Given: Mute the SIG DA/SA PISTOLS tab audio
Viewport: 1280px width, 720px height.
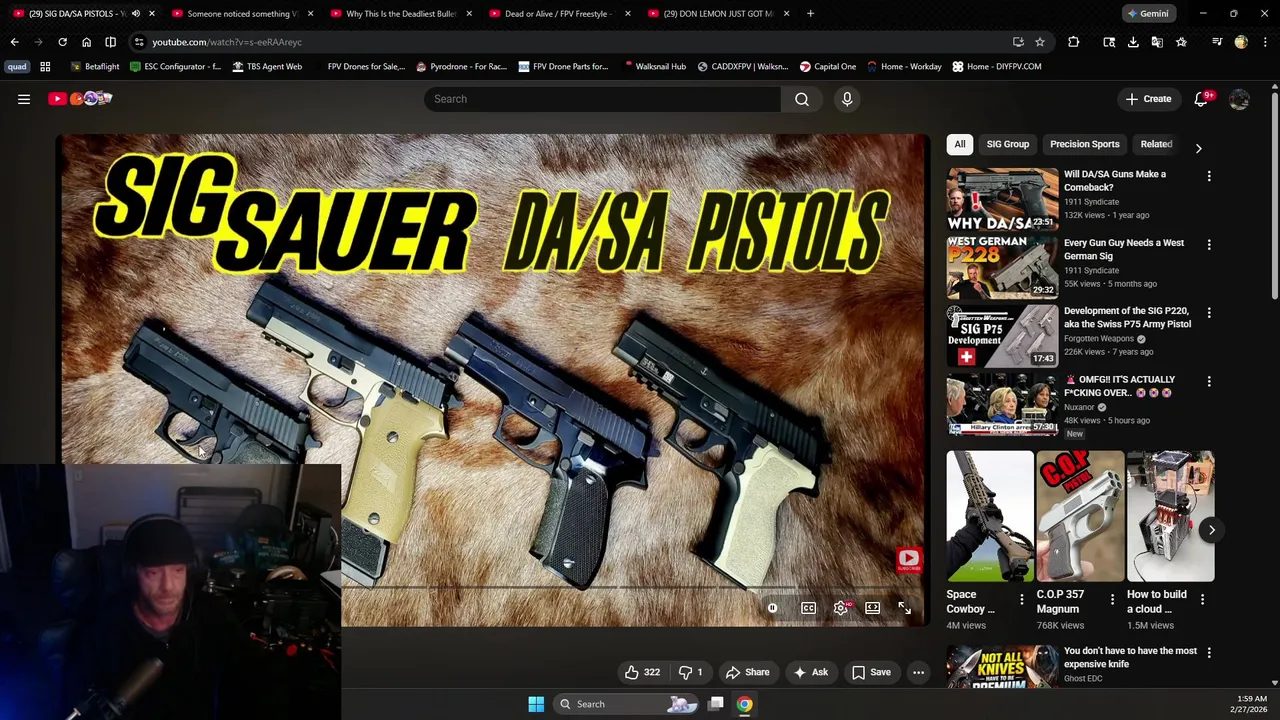Looking at the screenshot, I should click(136, 14).
